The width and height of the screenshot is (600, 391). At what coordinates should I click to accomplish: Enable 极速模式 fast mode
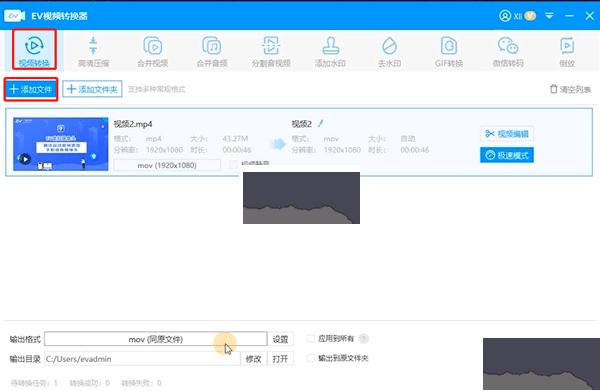pos(507,155)
